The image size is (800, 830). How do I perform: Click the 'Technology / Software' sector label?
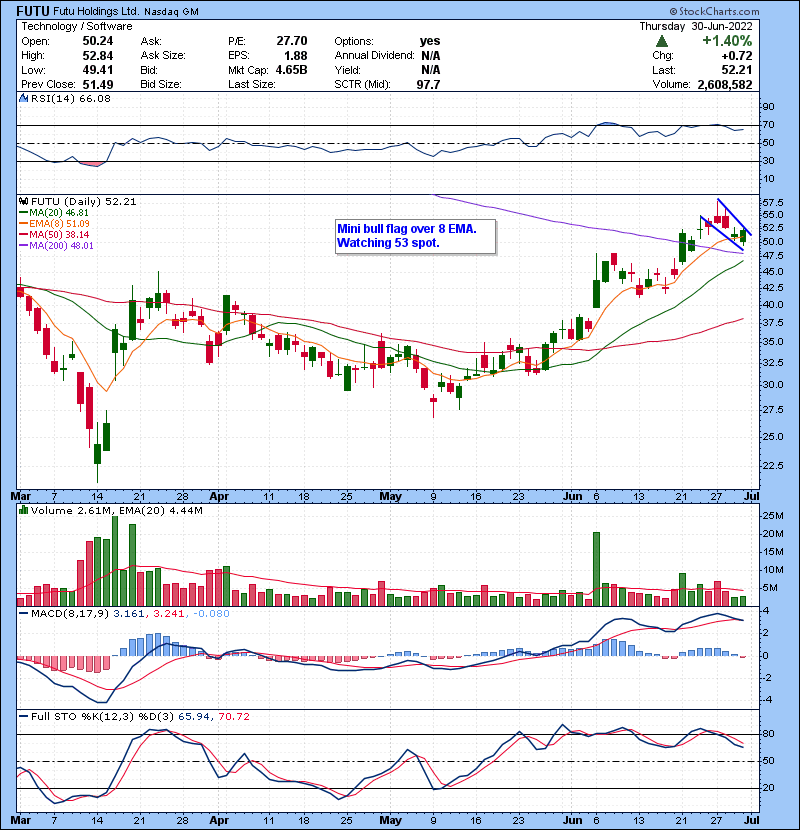tap(77, 26)
